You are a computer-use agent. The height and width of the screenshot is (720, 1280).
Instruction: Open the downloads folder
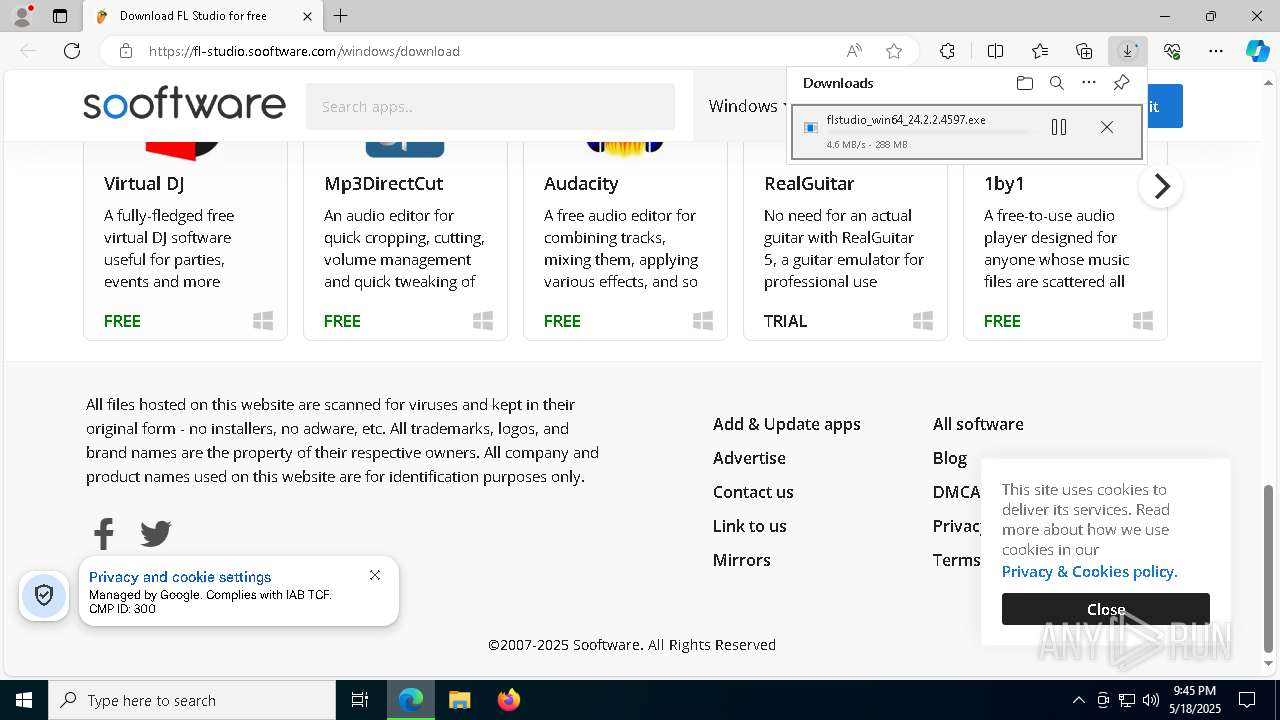tap(1024, 83)
